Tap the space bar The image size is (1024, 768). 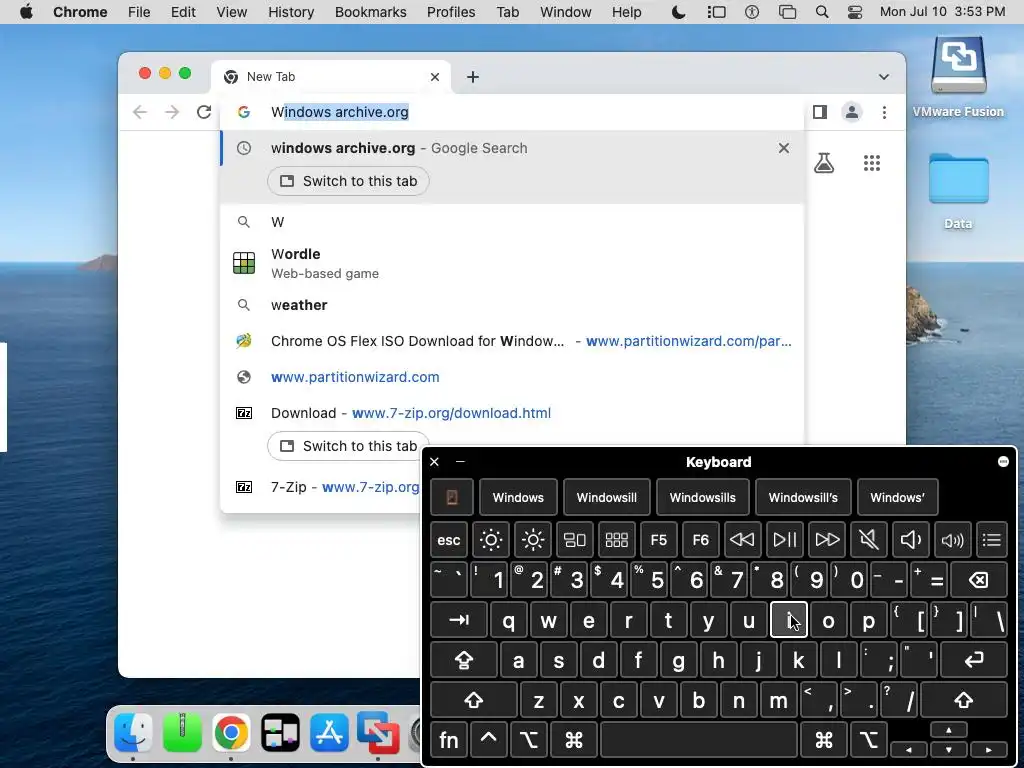(x=699, y=740)
